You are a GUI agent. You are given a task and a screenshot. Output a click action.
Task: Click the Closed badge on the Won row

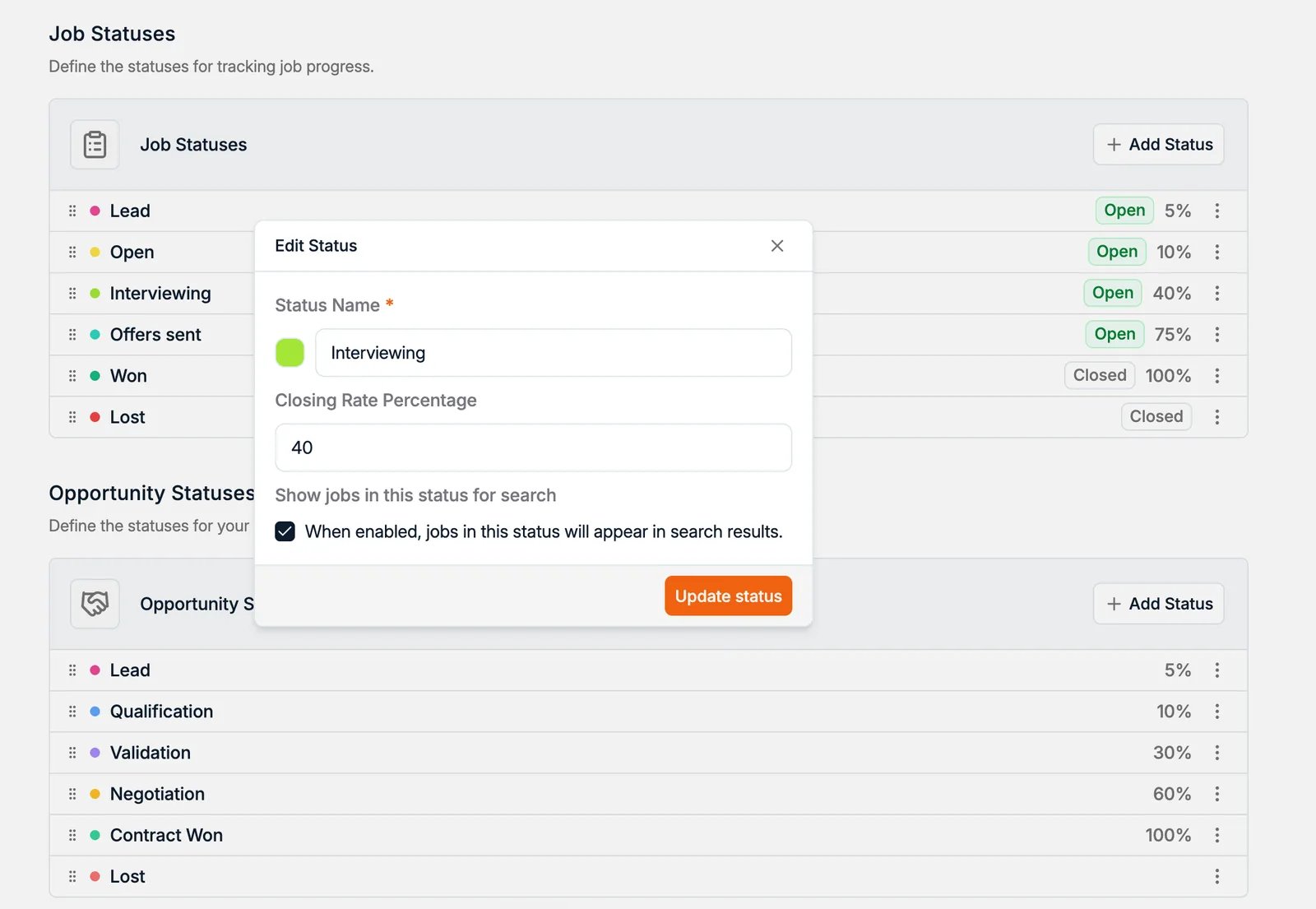[x=1100, y=375]
